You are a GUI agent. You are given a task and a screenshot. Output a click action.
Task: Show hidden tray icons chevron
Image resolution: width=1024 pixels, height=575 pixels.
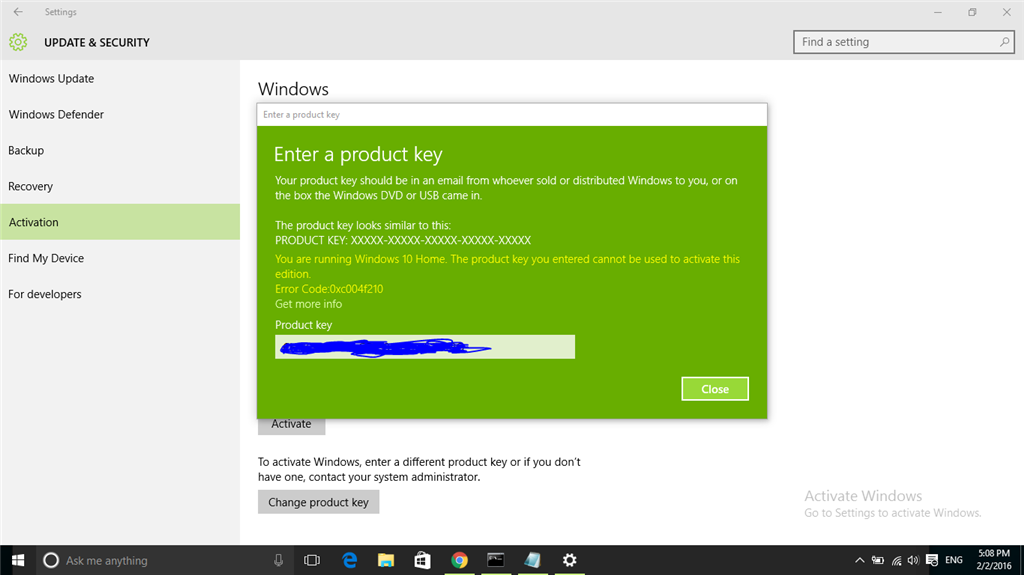tap(859, 560)
